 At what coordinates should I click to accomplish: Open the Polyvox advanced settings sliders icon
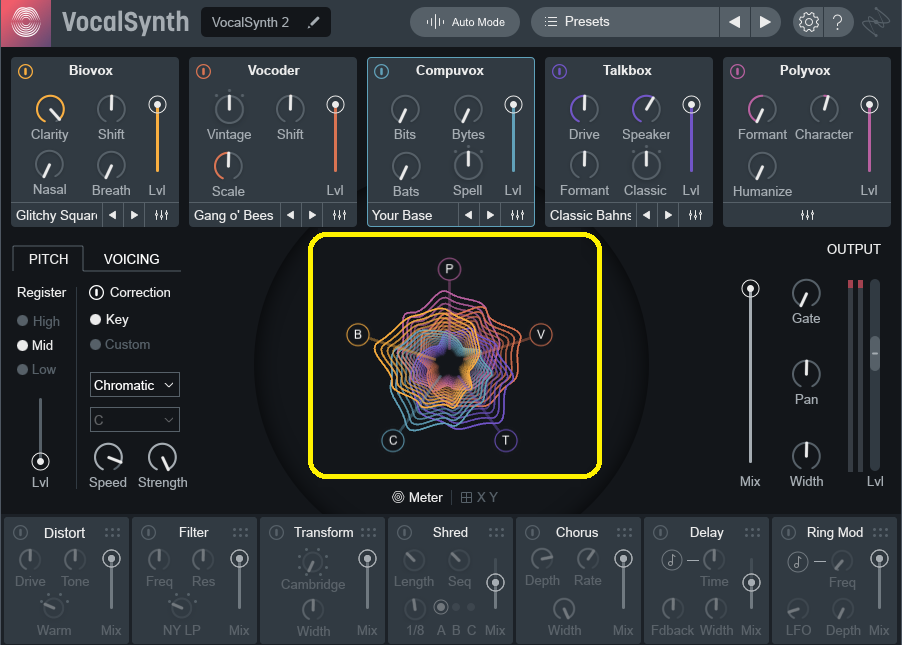[807, 215]
